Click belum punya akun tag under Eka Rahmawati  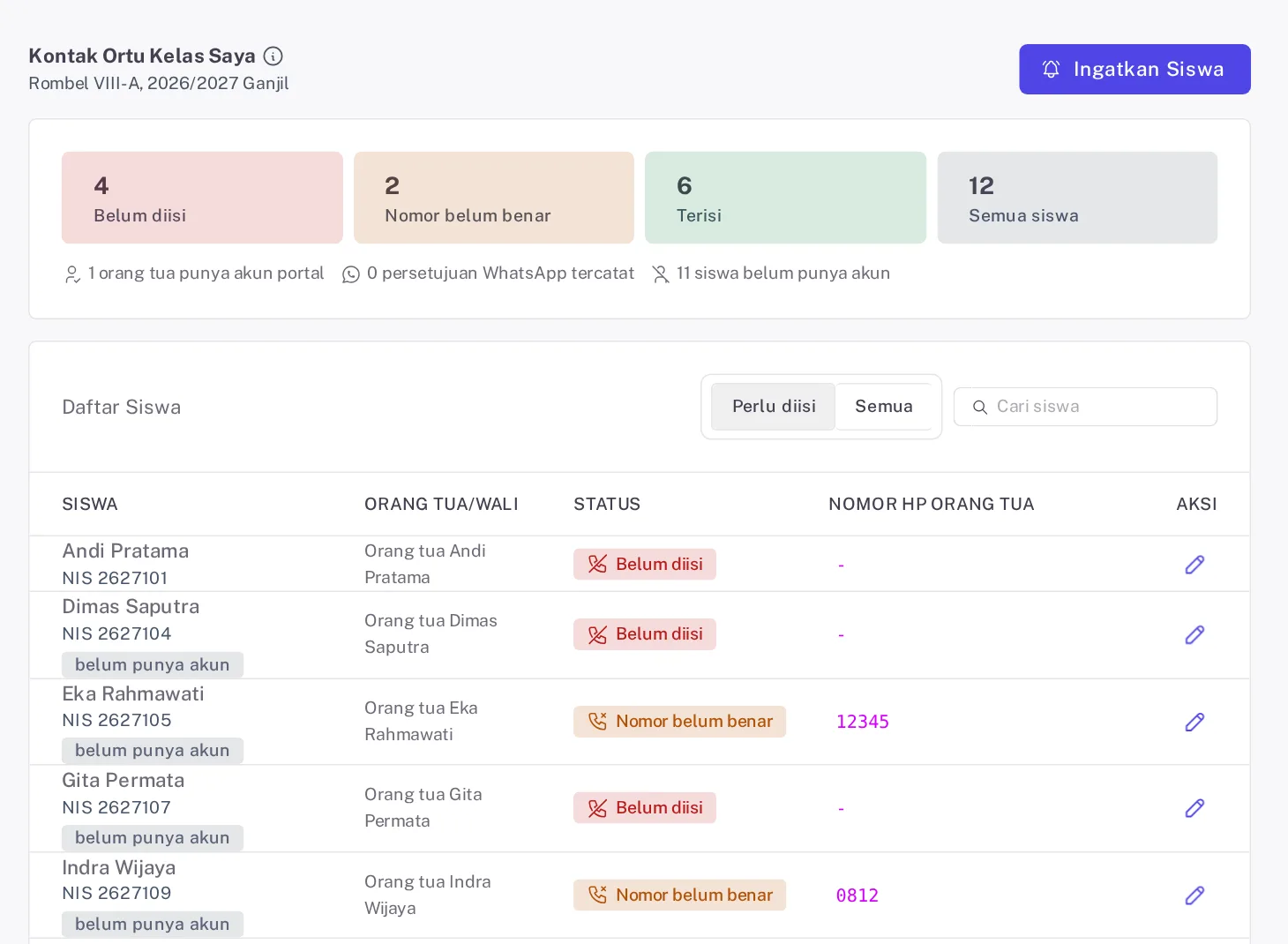(x=153, y=751)
